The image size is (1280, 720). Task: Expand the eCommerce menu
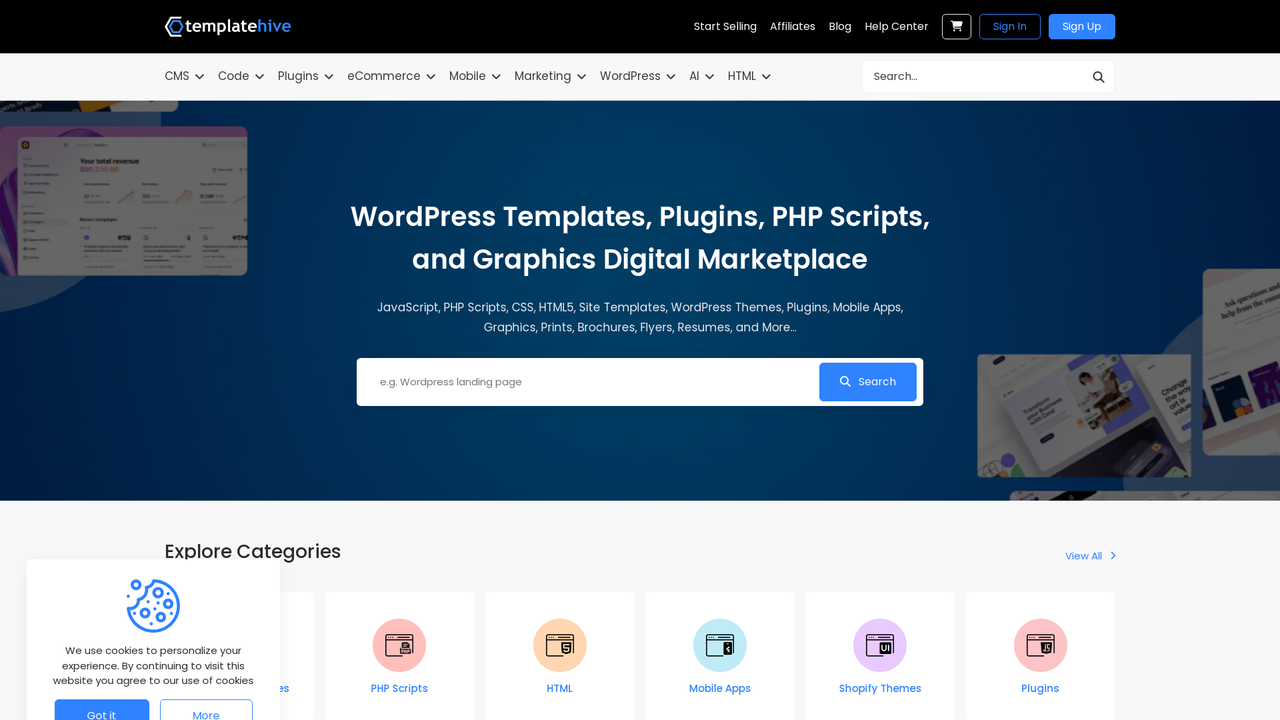(391, 76)
